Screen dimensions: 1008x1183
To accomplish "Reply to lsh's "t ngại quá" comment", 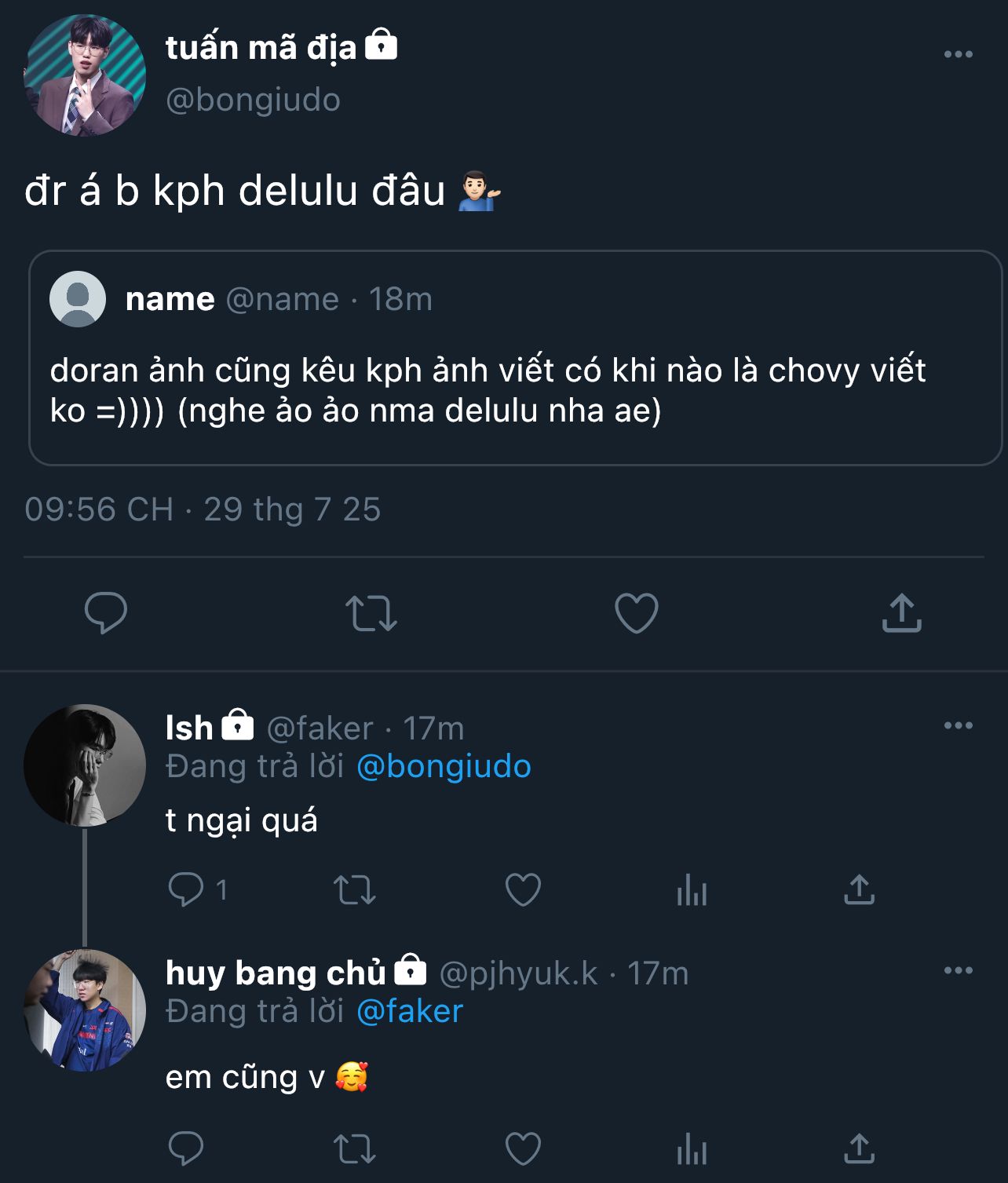I will 186,889.
